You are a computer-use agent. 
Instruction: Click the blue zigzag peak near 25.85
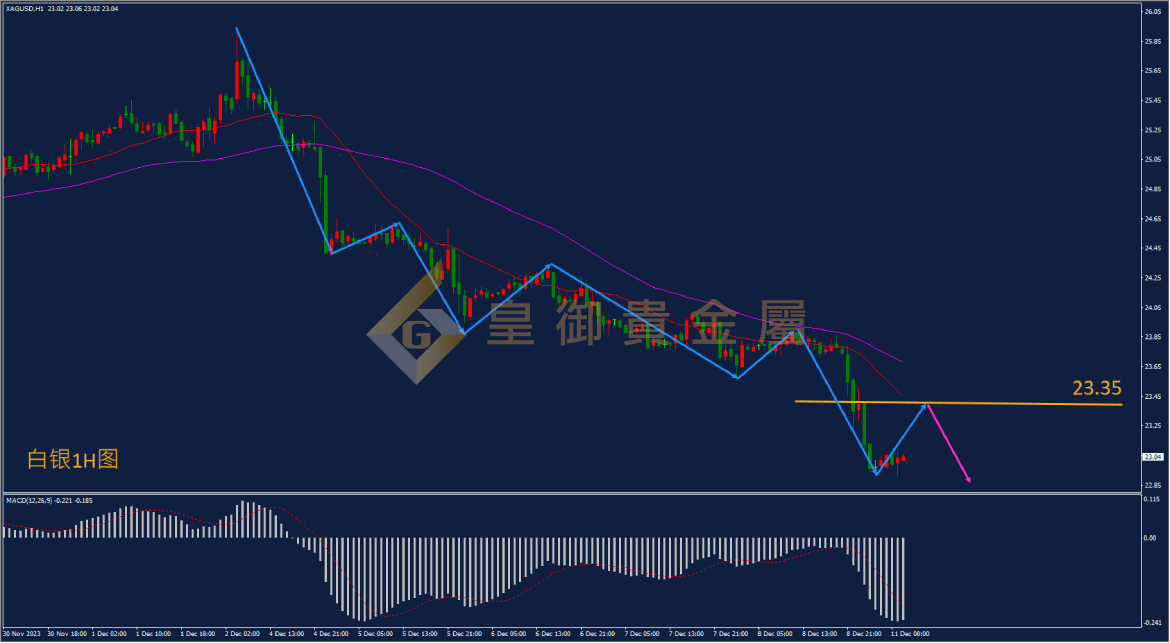pos(237,29)
